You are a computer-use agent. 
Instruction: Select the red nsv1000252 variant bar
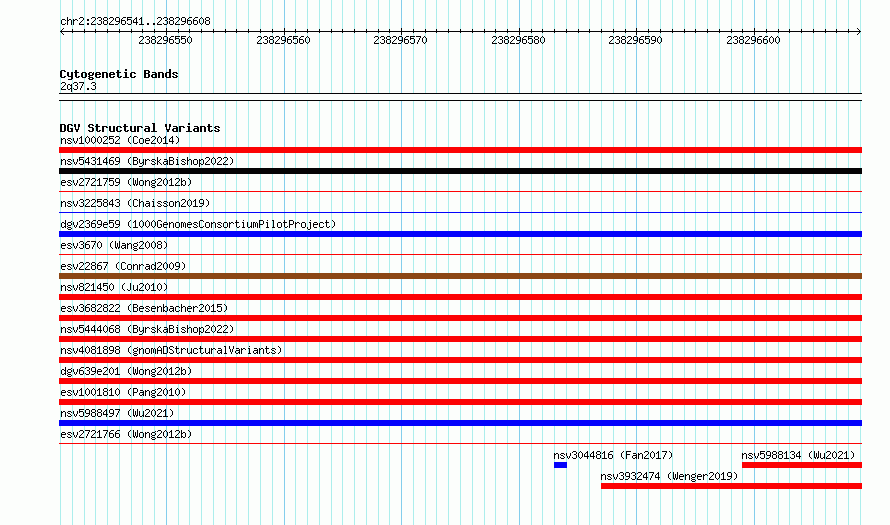tap(460, 150)
